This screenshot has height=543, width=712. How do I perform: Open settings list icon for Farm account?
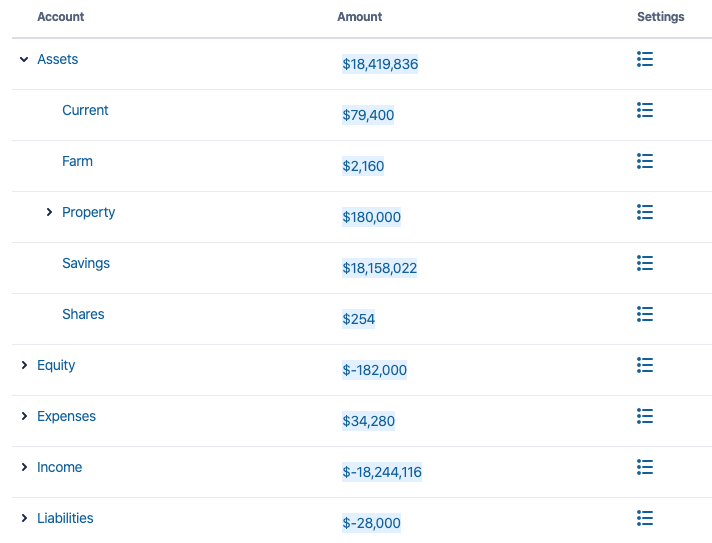tap(645, 162)
